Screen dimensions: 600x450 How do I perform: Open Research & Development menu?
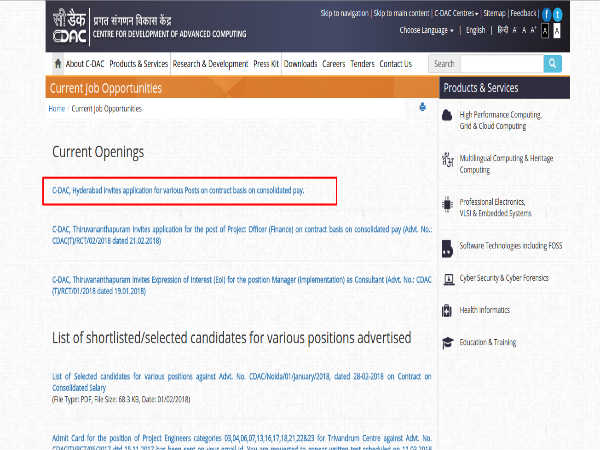pyautogui.click(x=210, y=64)
